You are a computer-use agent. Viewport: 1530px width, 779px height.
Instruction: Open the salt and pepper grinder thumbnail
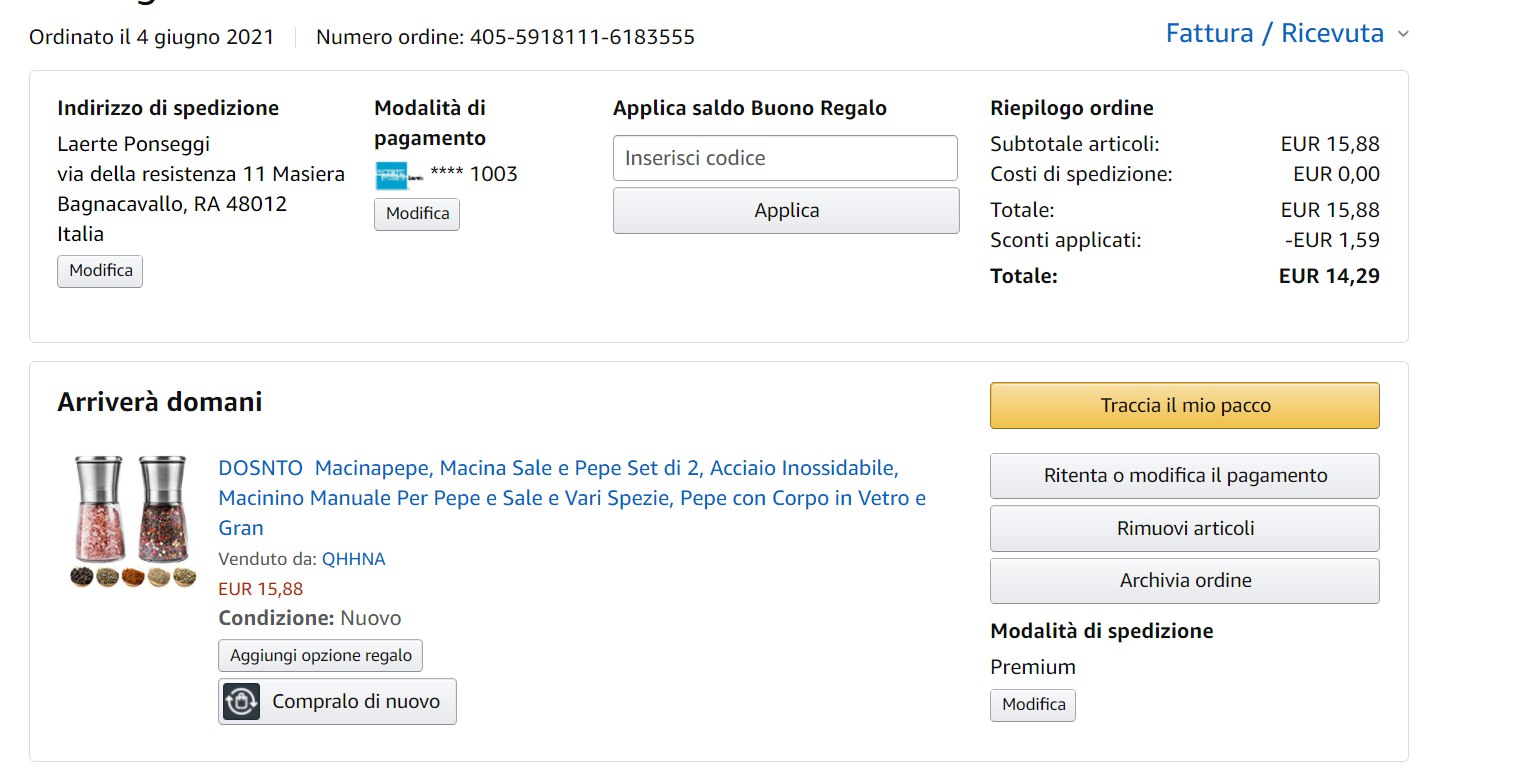pyautogui.click(x=133, y=521)
